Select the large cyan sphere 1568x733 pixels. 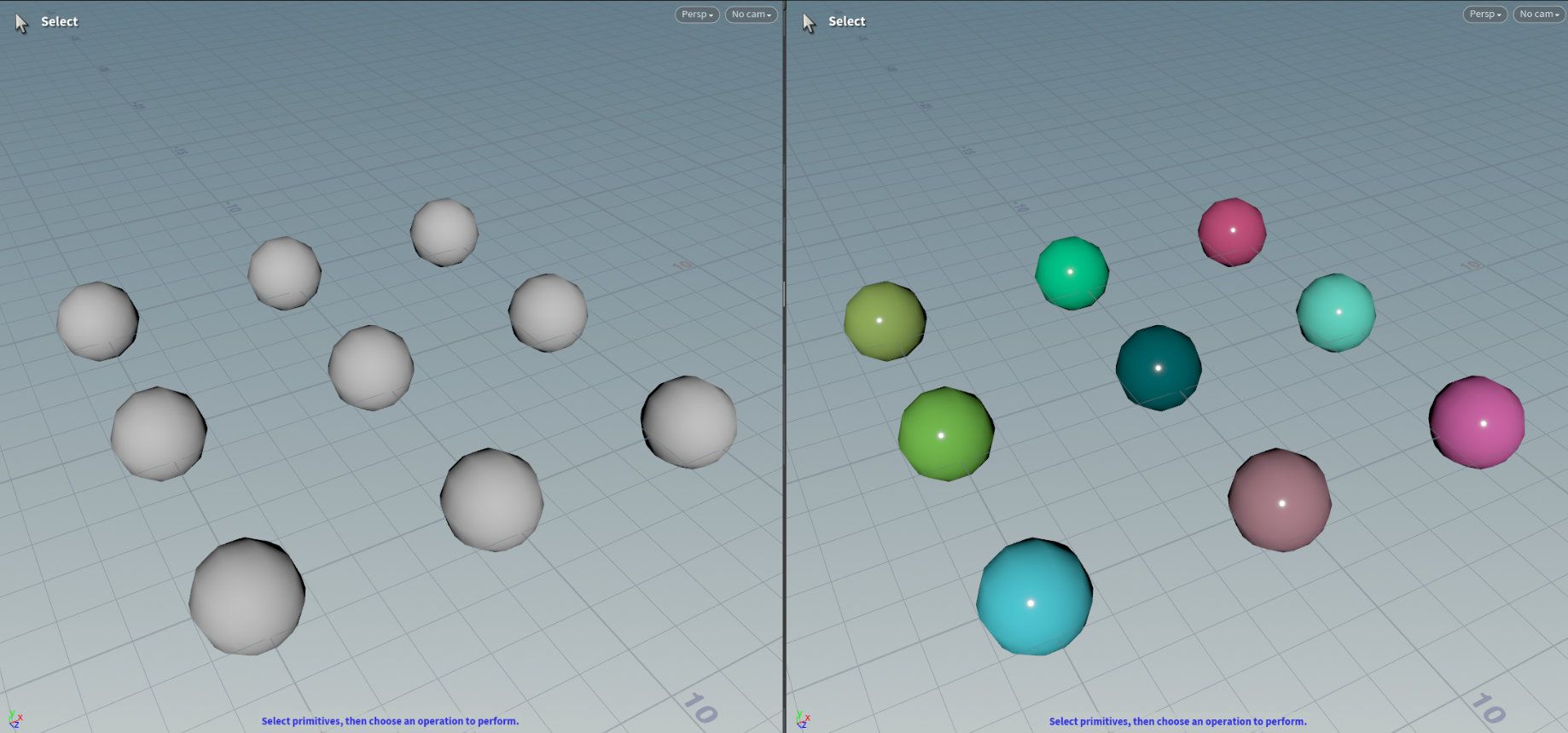tap(1034, 596)
